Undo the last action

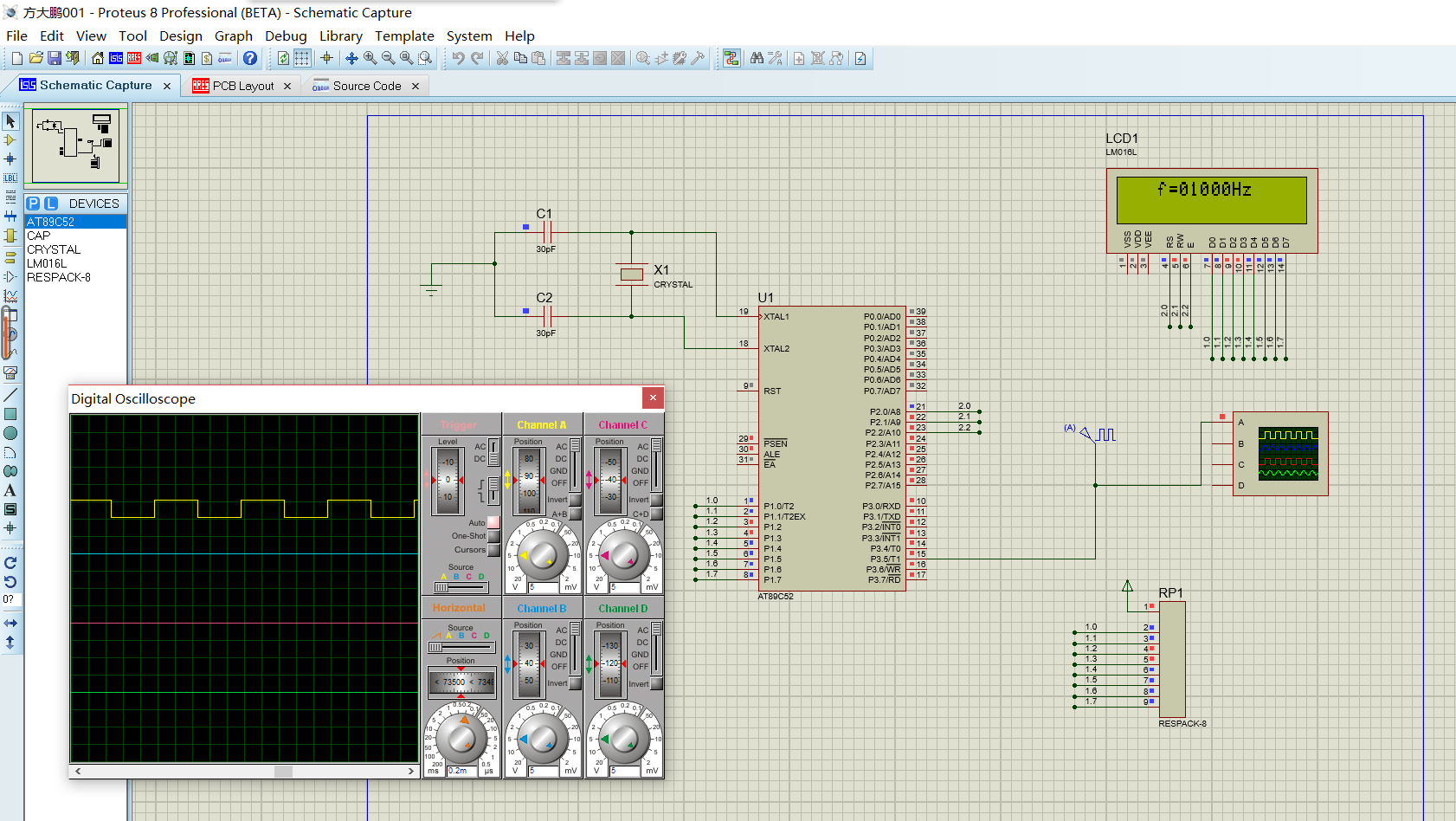pos(458,58)
